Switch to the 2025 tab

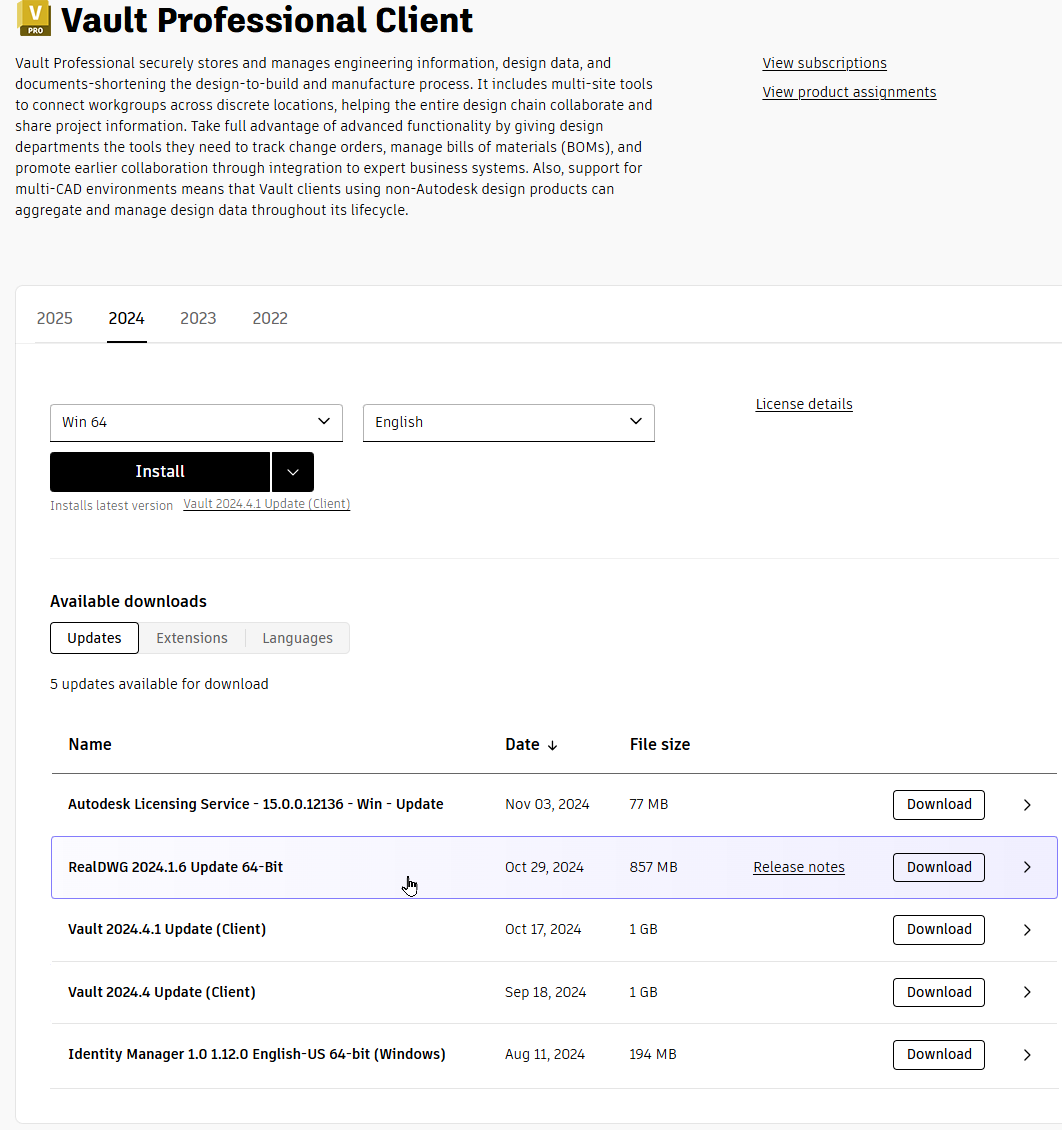pos(54,318)
